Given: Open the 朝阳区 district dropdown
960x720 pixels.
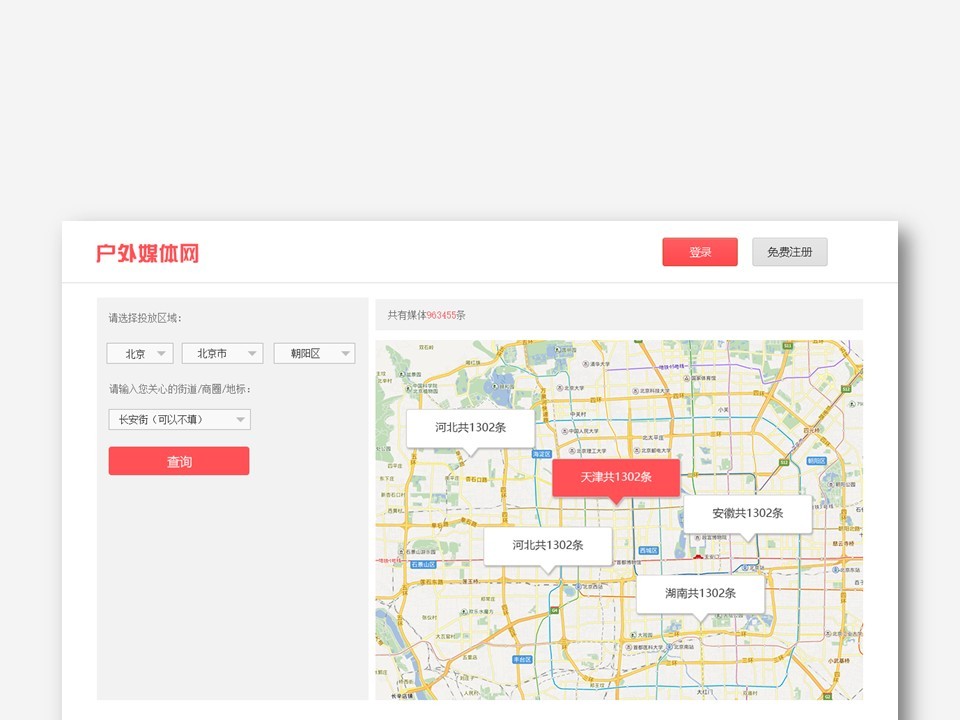Looking at the screenshot, I should tap(314, 354).
